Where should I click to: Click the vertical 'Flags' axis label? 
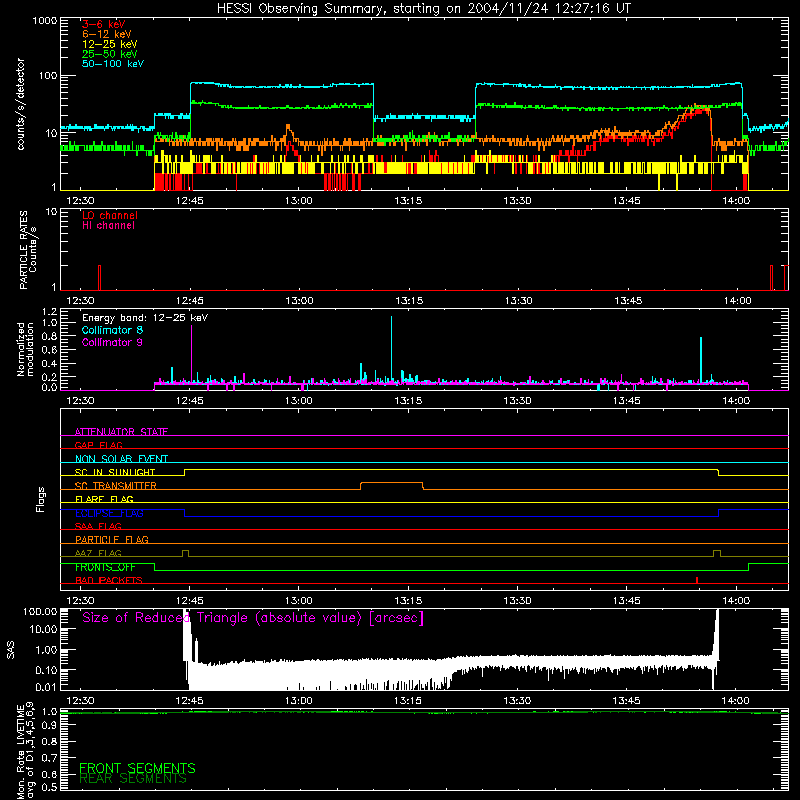(x=41, y=499)
